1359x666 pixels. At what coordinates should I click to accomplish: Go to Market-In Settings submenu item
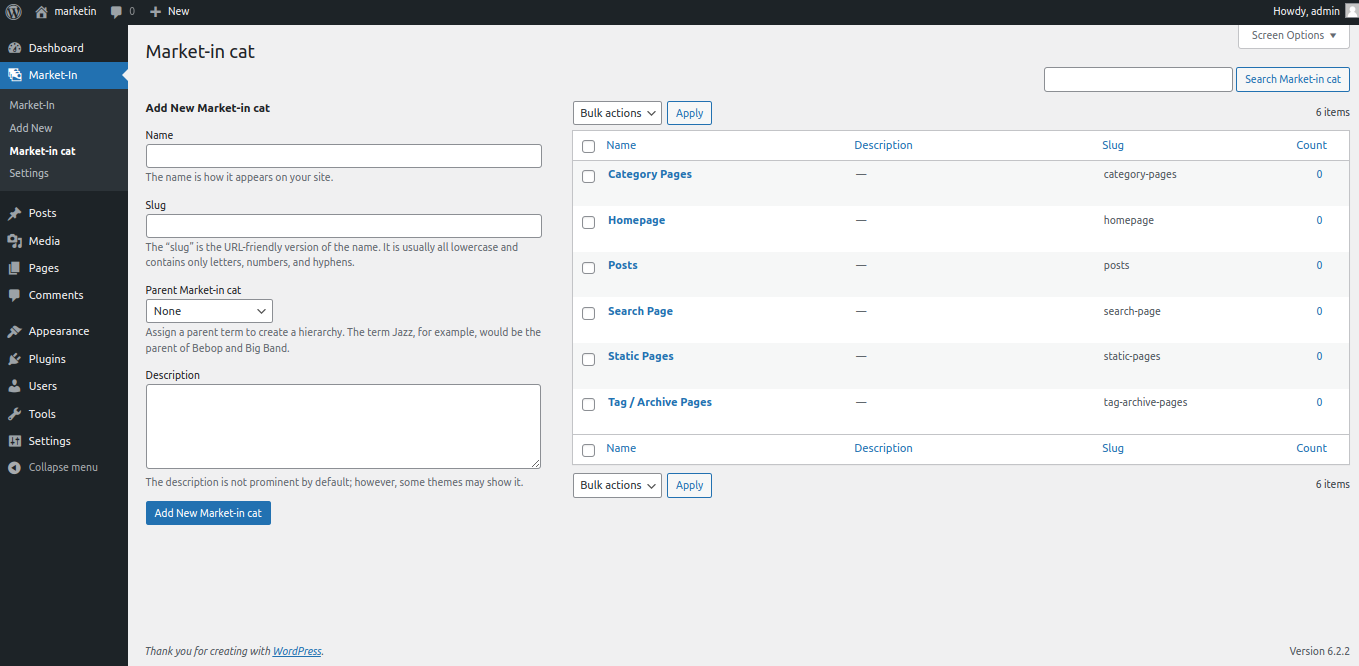(x=29, y=173)
